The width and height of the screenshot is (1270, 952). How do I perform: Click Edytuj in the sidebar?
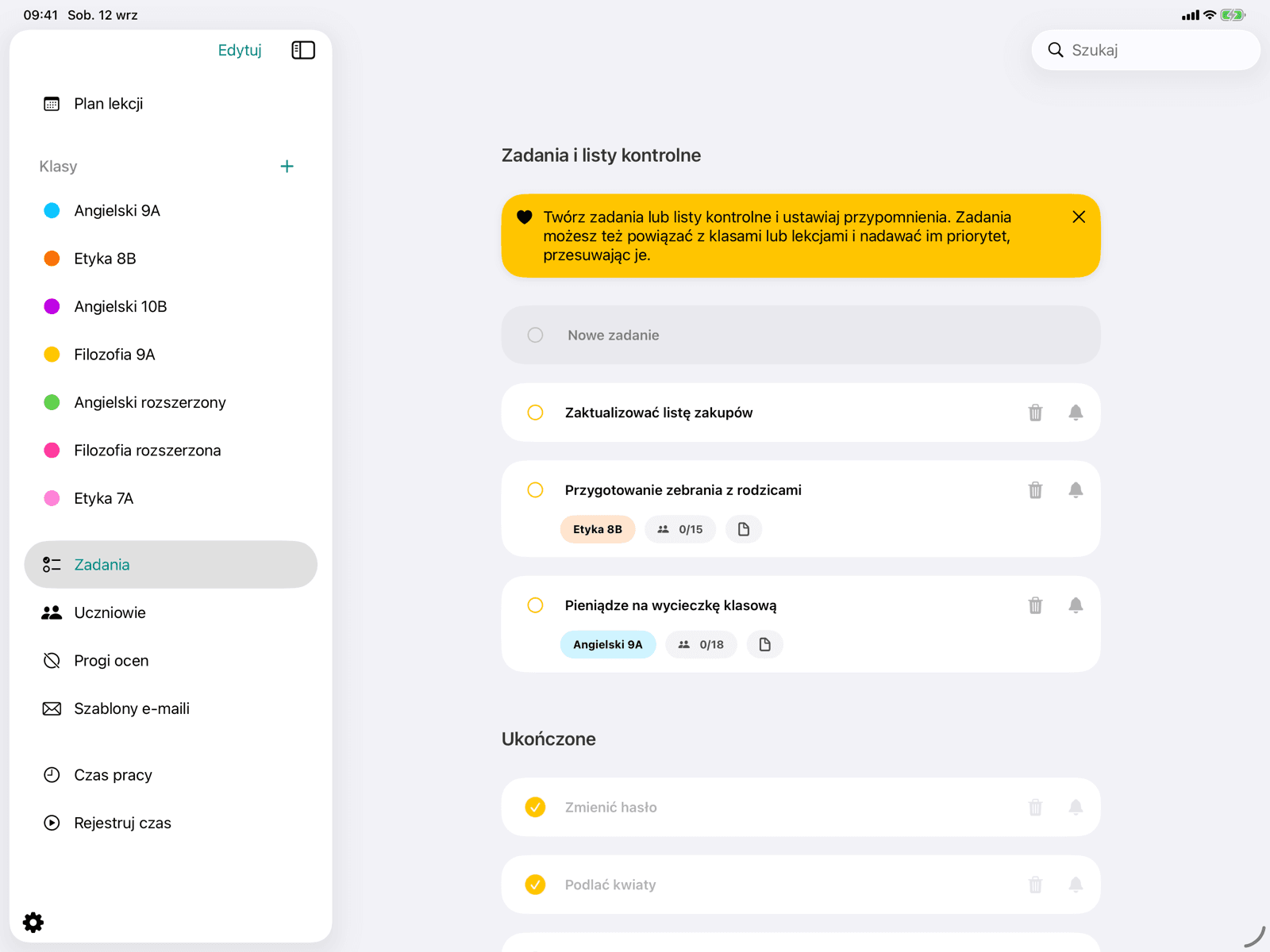240,50
